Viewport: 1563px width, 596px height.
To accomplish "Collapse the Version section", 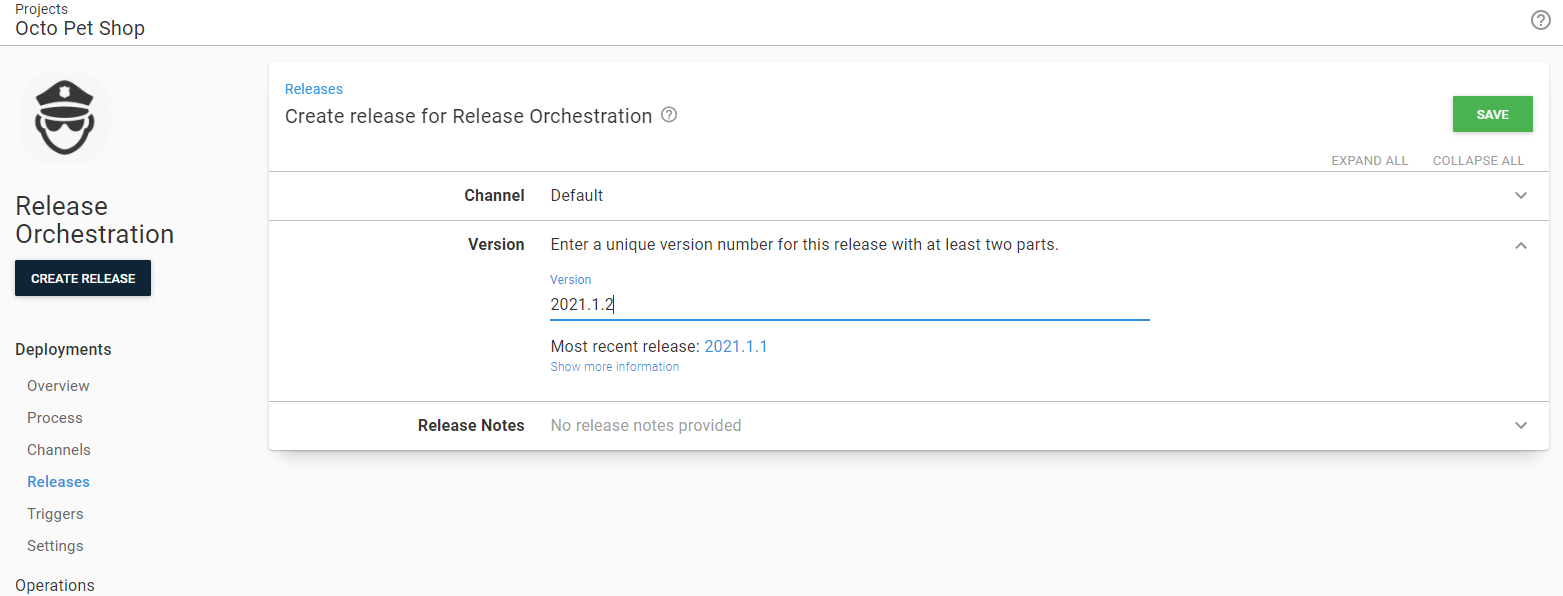I will click(x=1521, y=245).
